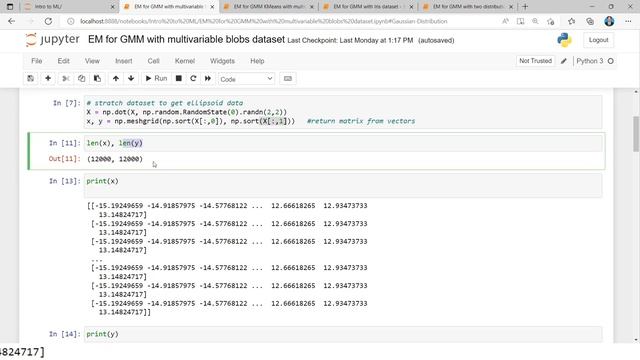Click Last Checkpoint text
This screenshot has width=640, height=360.
tap(350, 40)
